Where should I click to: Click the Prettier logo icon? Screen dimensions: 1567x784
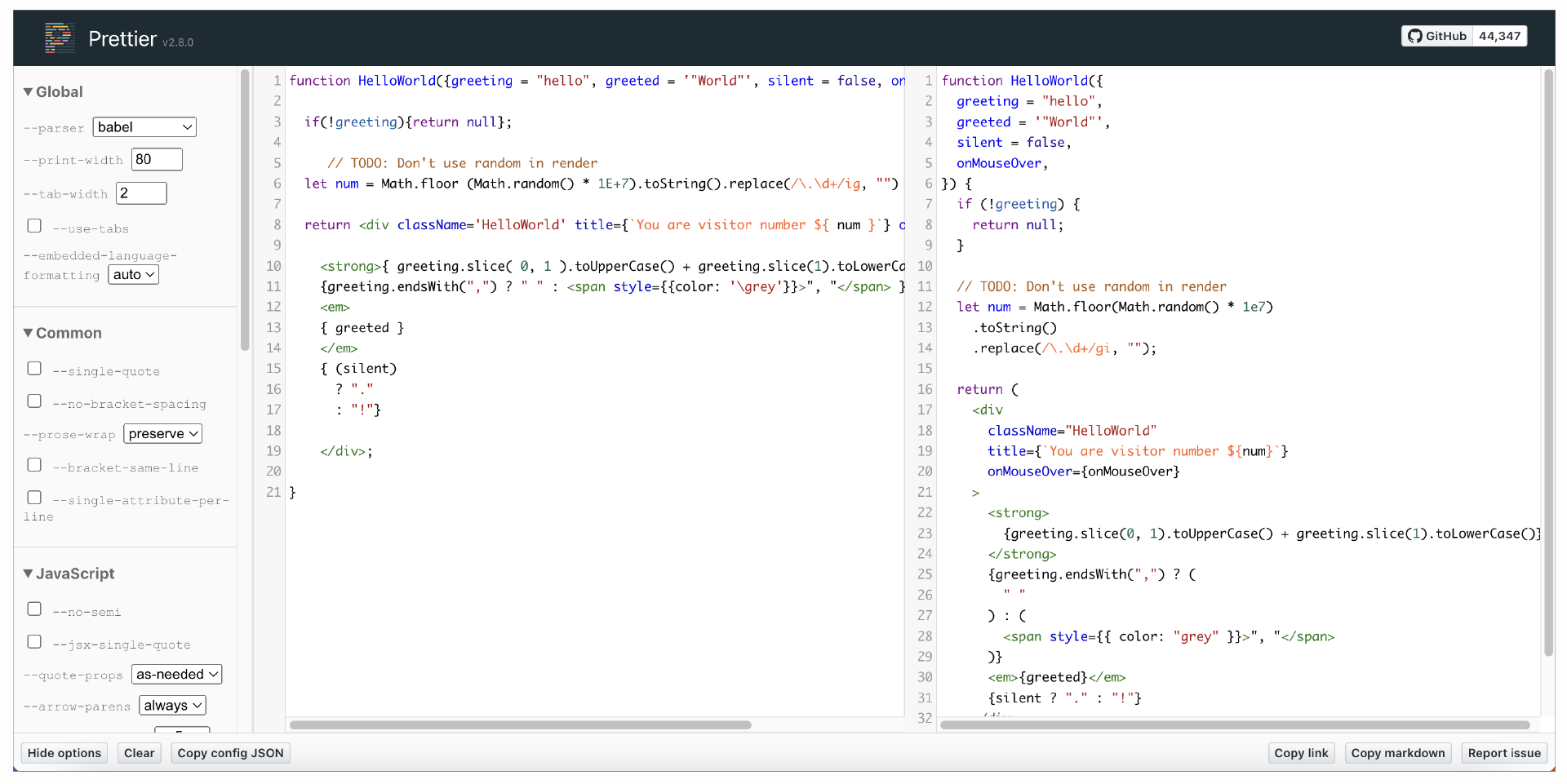60,38
